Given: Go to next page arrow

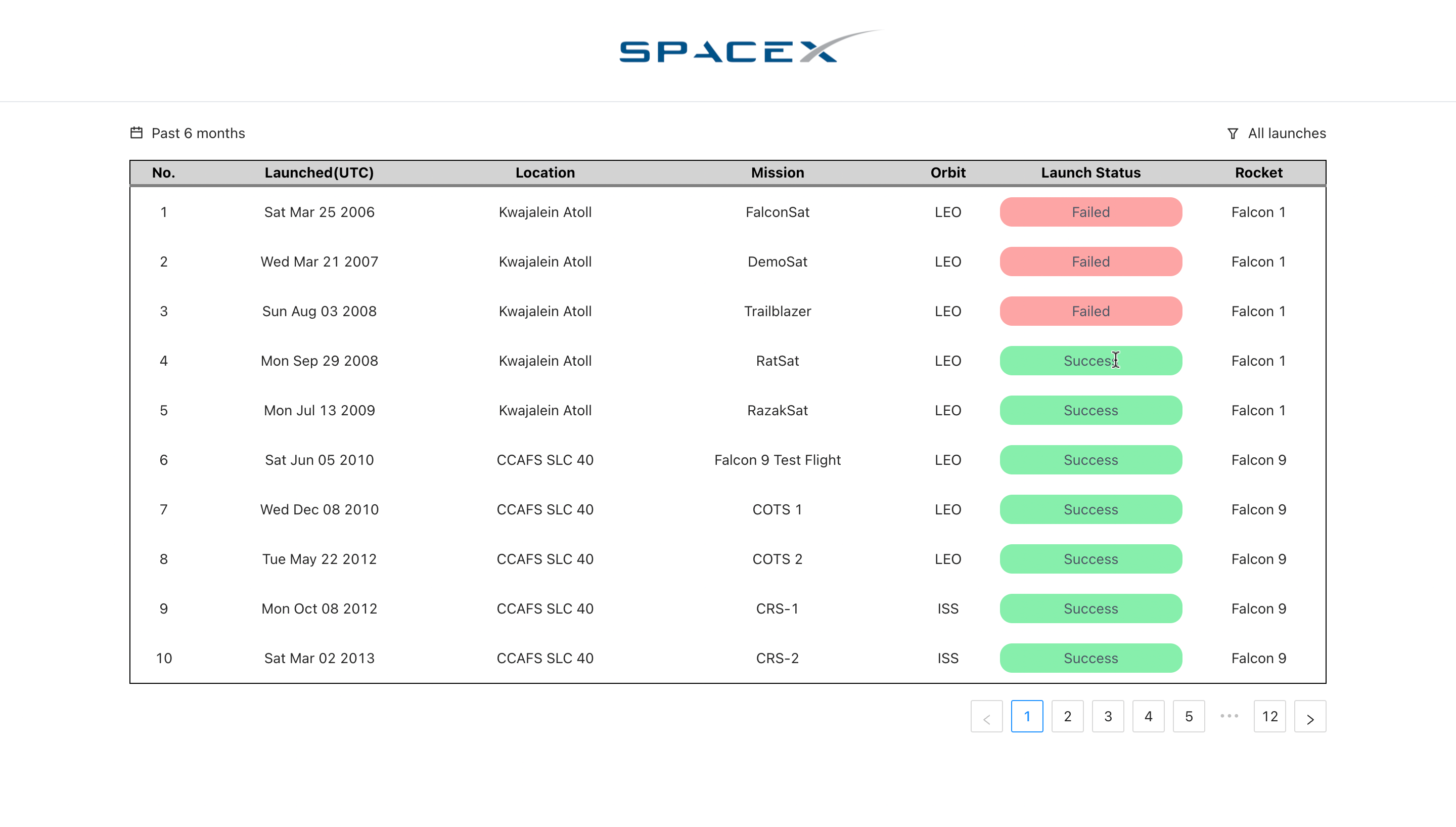Looking at the screenshot, I should [x=1309, y=717].
